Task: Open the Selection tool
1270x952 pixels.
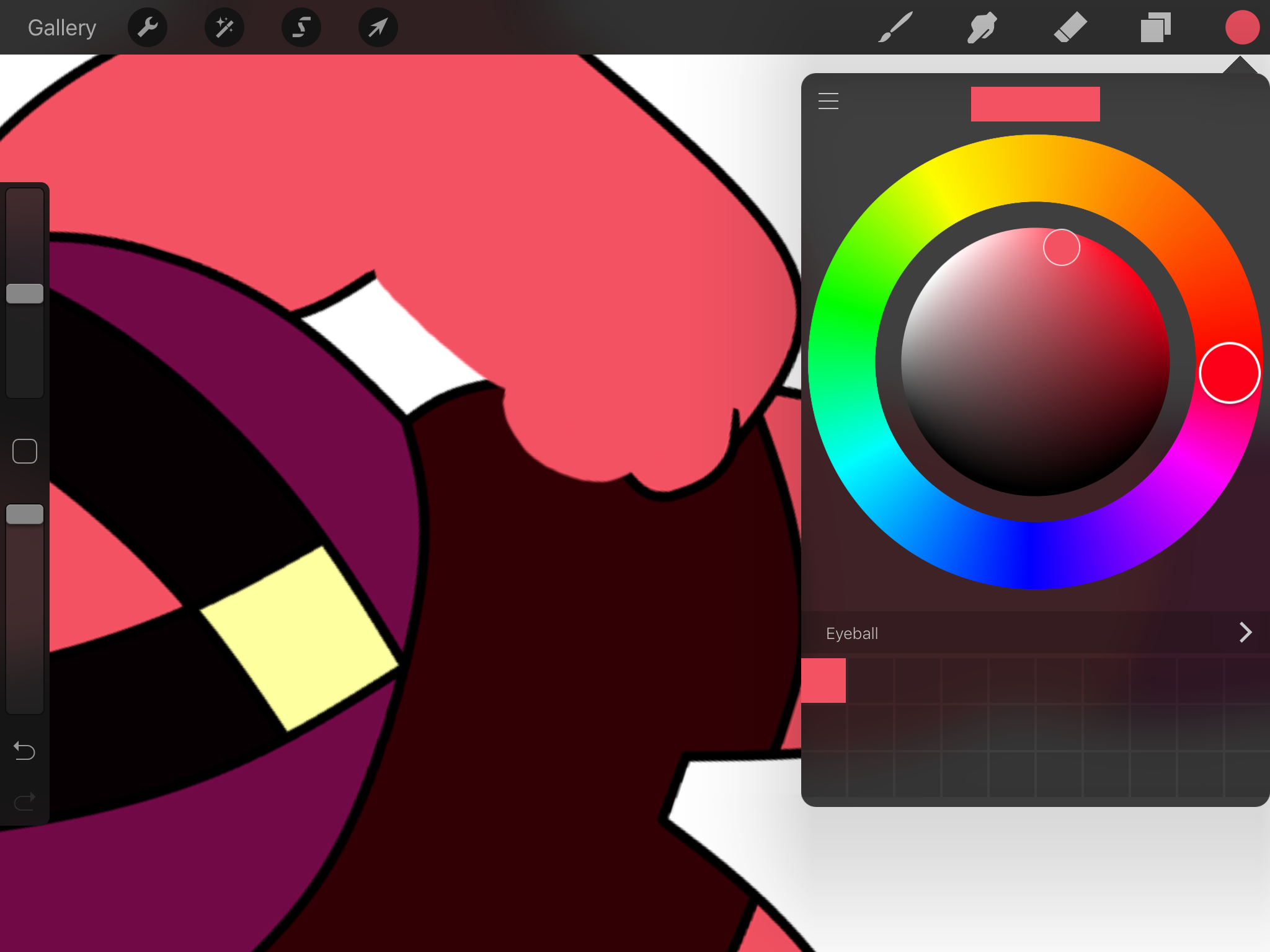Action: (301, 27)
